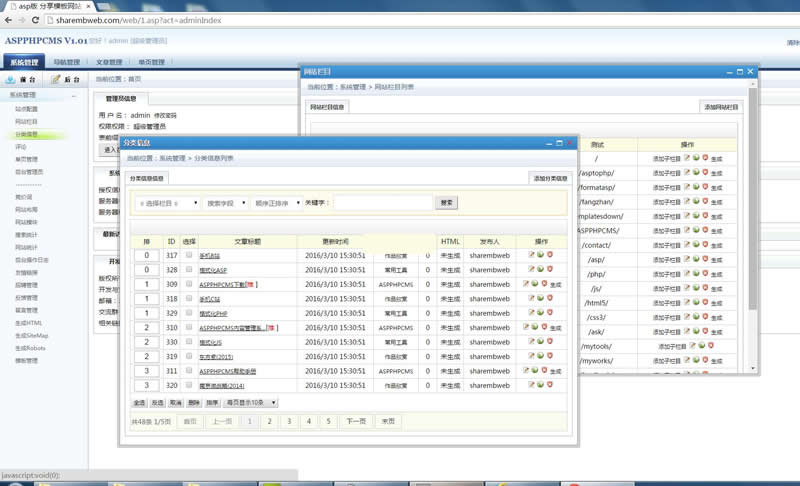800x486 pixels.
Task: Click the red delete icon in the /php/ row
Action: (705, 273)
